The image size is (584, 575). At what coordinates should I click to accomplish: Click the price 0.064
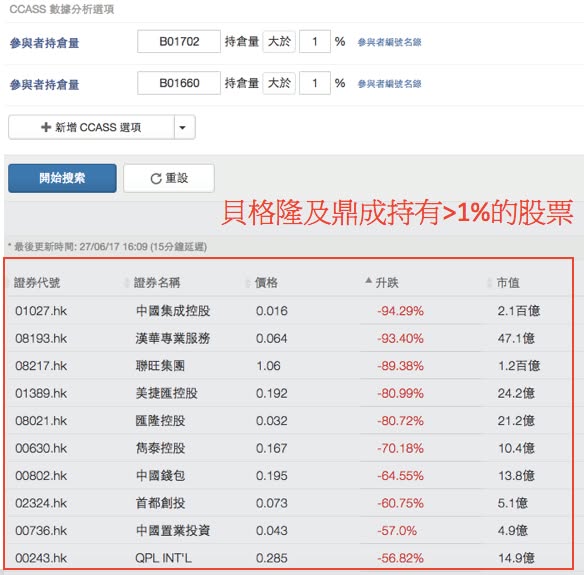click(x=272, y=338)
